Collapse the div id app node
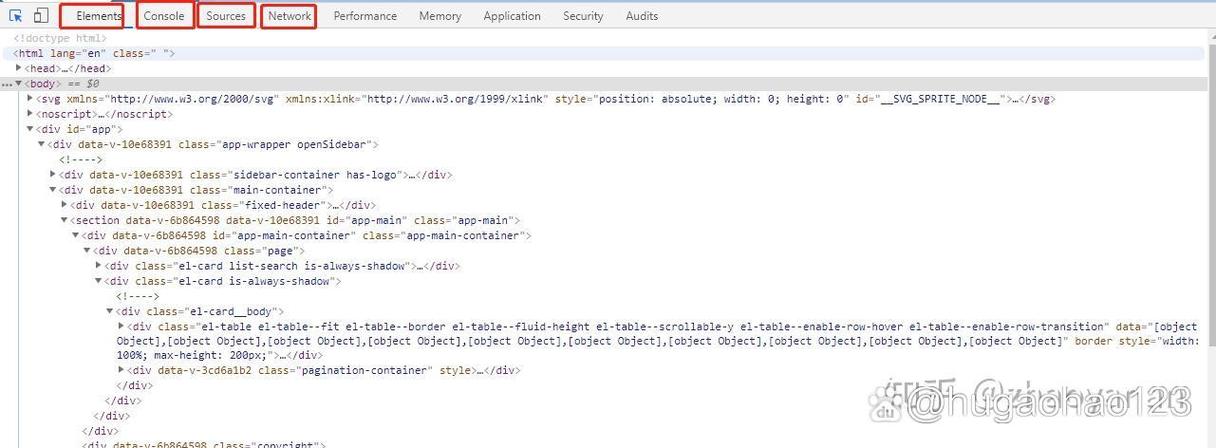The width and height of the screenshot is (1216, 448). pos(30,129)
